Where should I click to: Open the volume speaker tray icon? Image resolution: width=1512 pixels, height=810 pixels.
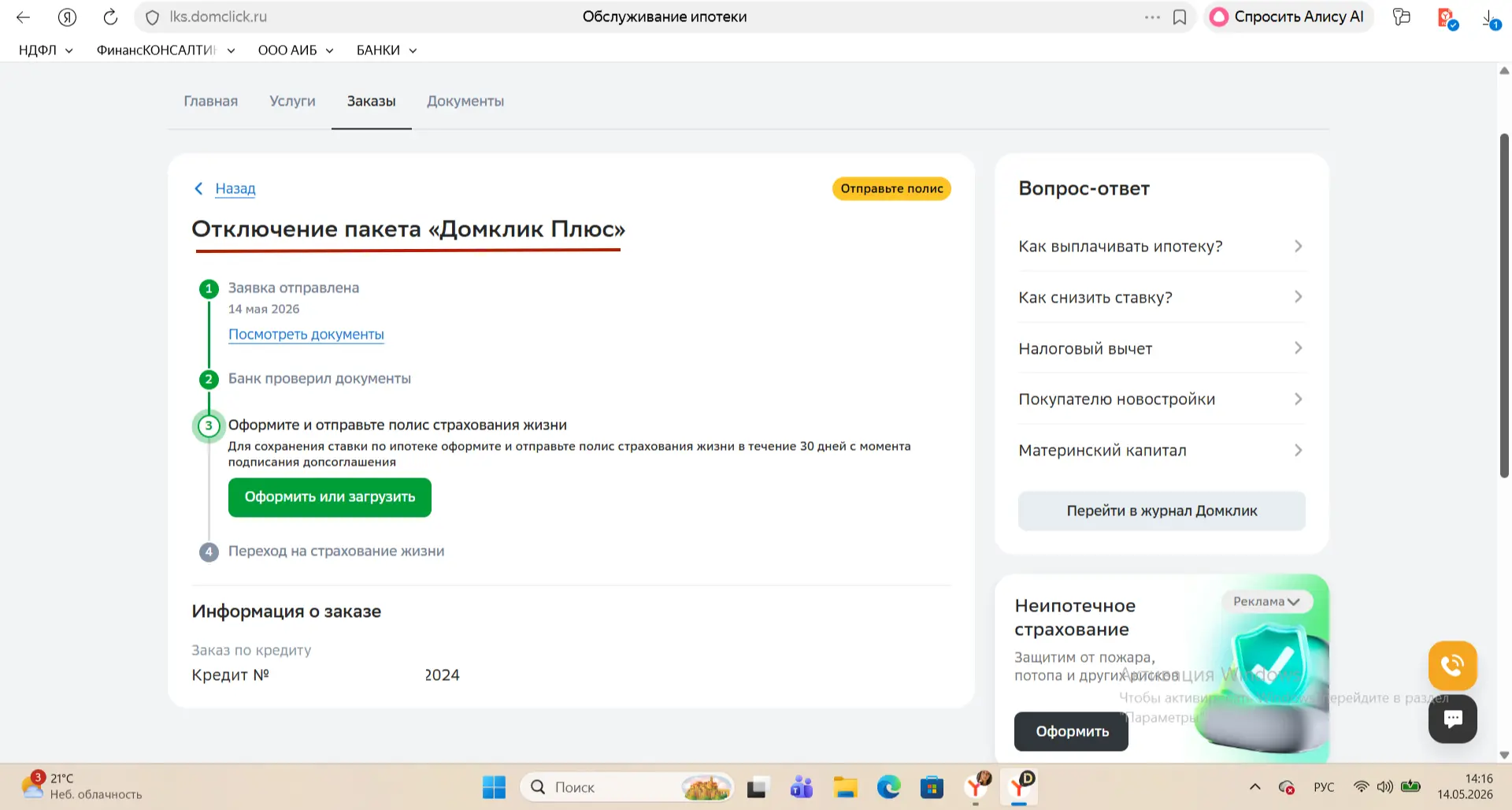pyautogui.click(x=1385, y=787)
